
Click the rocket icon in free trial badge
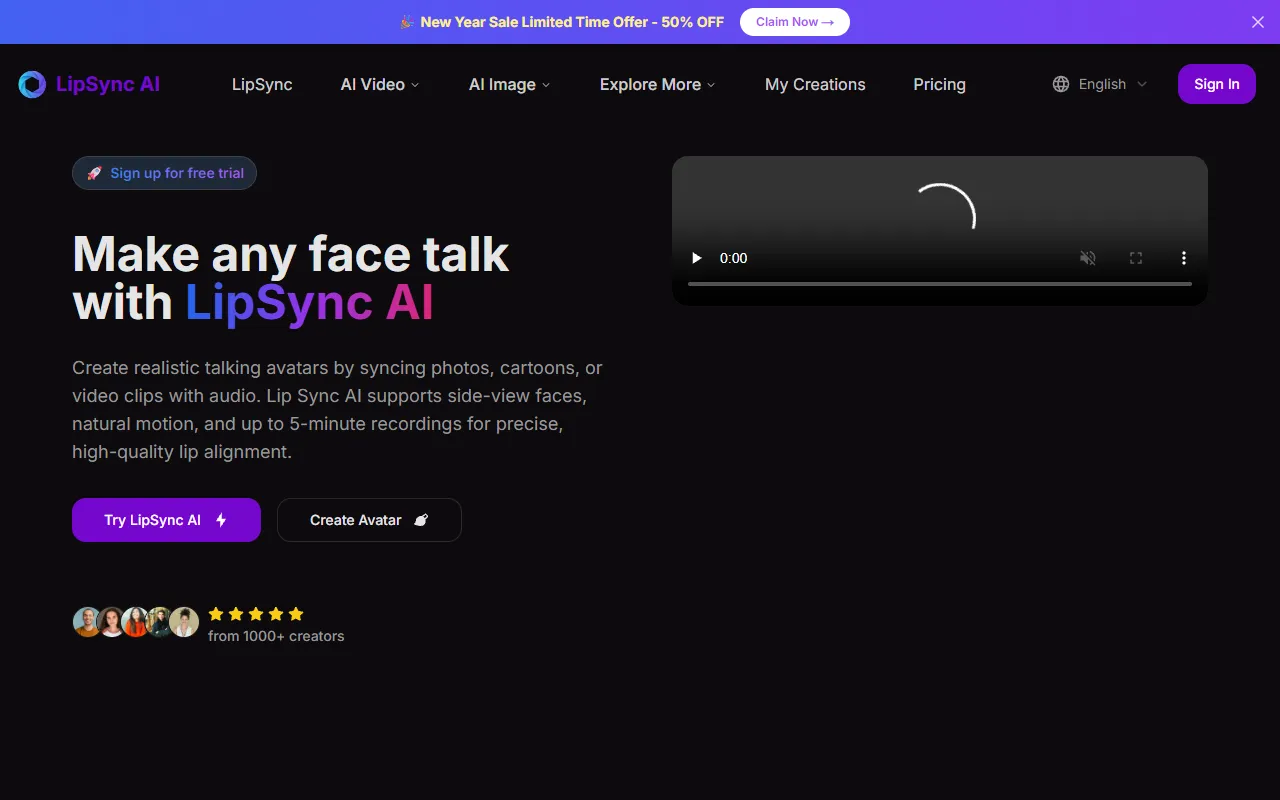click(x=94, y=173)
